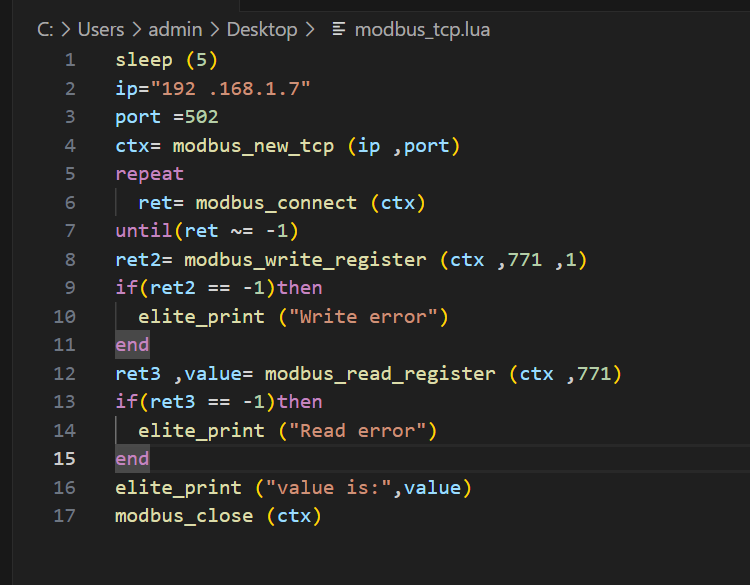Select the Desktop breadcrumb folder
Image resolution: width=750 pixels, height=585 pixels.
point(262,29)
